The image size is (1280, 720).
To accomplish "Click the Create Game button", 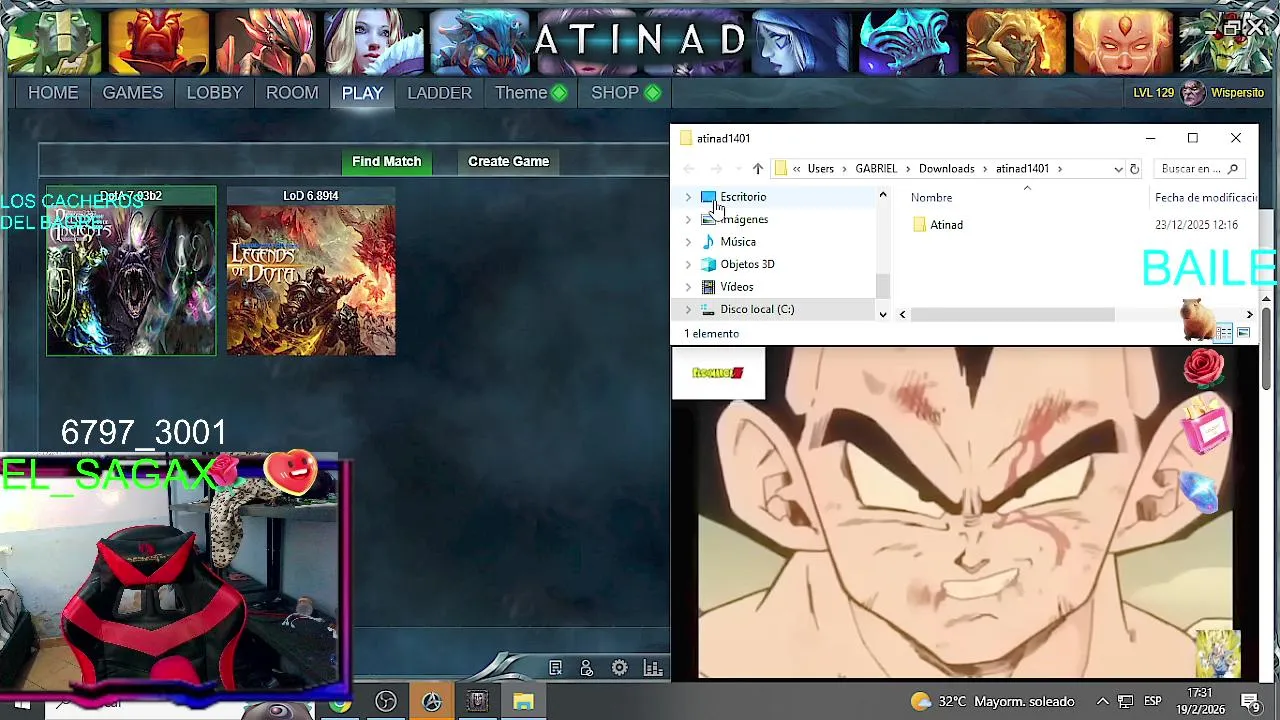I will point(508,161).
